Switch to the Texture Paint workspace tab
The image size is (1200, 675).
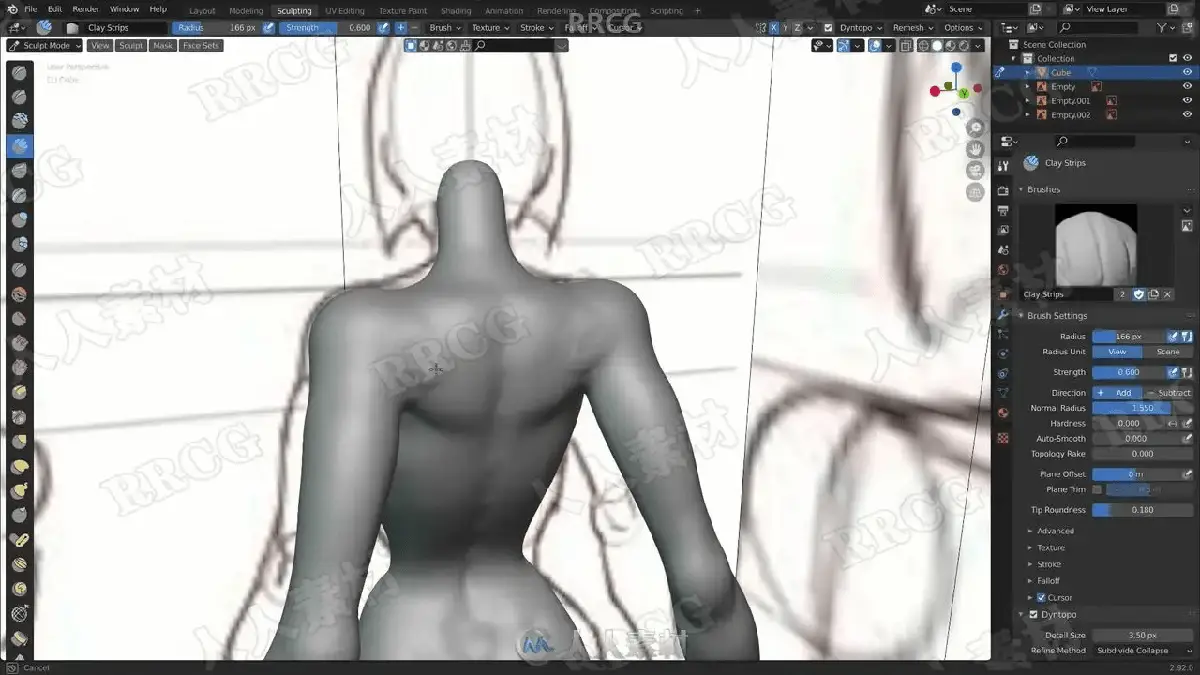point(403,10)
